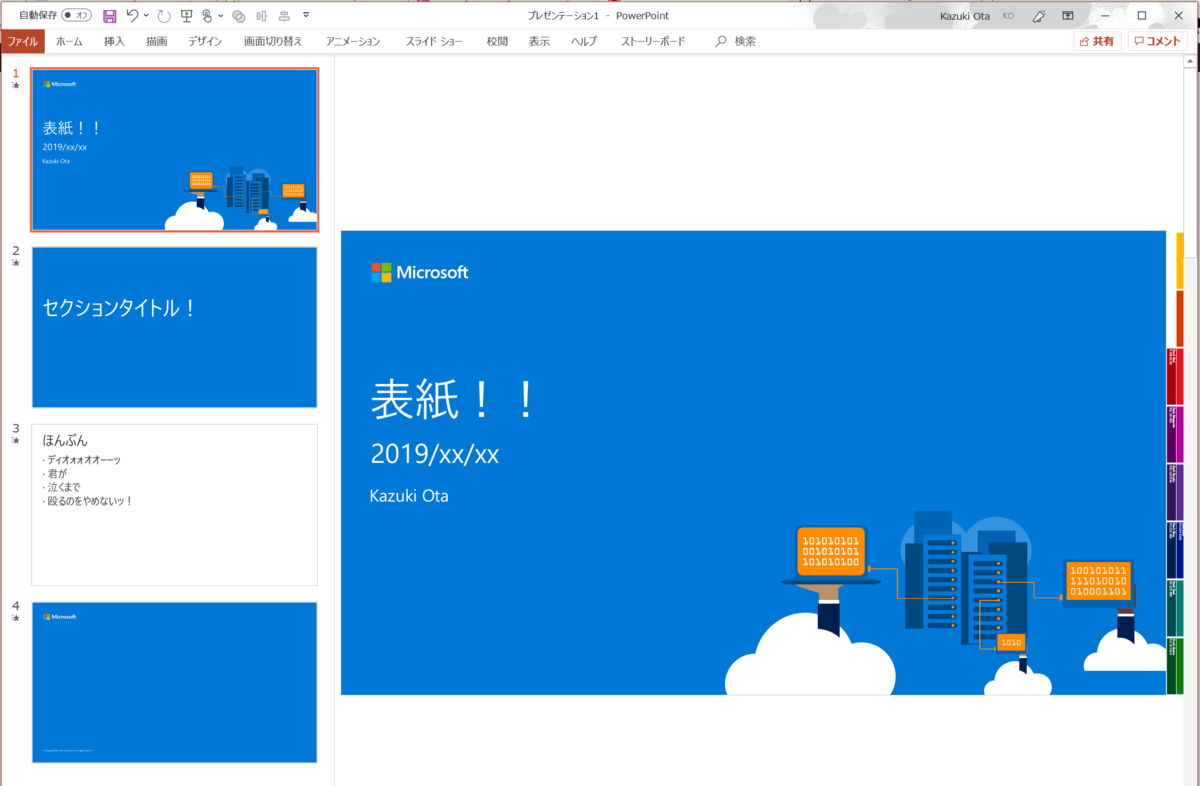Image resolution: width=1200 pixels, height=786 pixels.
Task: Open the undo history dropdown arrow
Action: 146,15
